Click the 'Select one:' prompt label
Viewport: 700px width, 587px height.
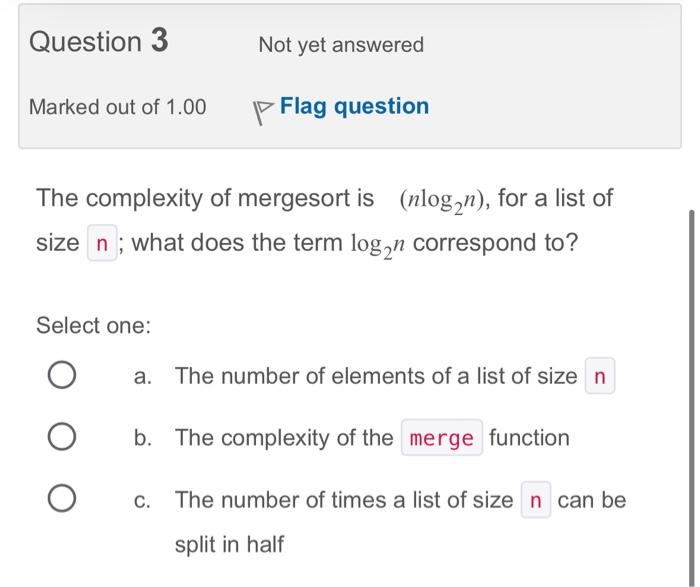[94, 325]
